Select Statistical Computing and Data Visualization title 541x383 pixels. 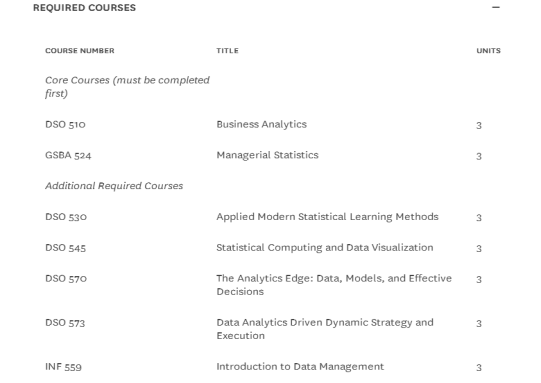[x=325, y=247]
